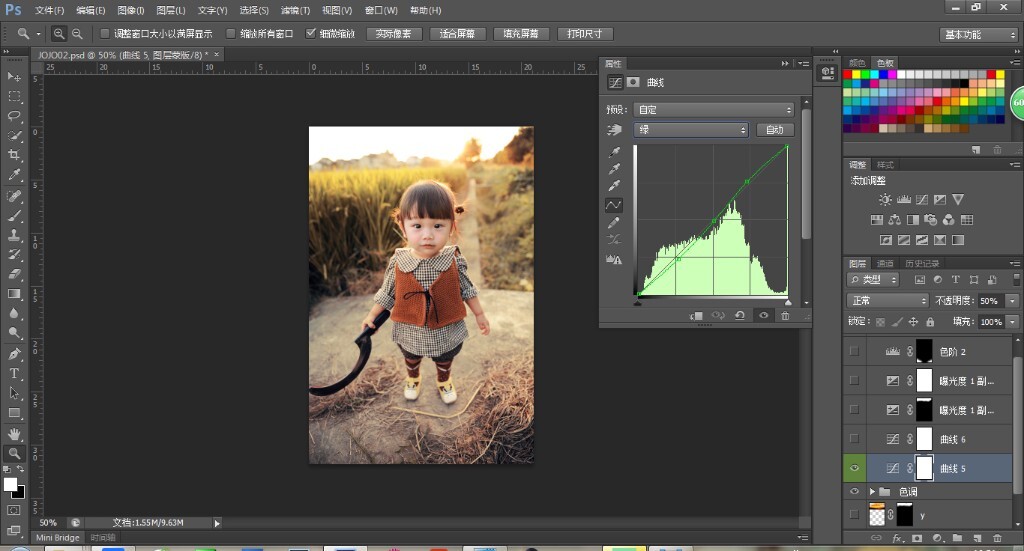The image size is (1024, 551).
Task: Open blend mode dropdown 正常
Action: tap(887, 301)
